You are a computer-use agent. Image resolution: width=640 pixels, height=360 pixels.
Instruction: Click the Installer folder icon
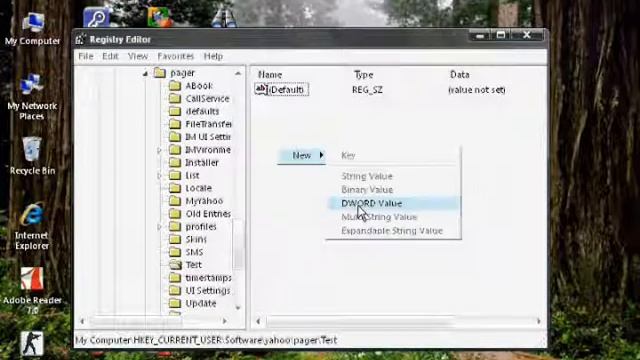pyautogui.click(x=175, y=162)
